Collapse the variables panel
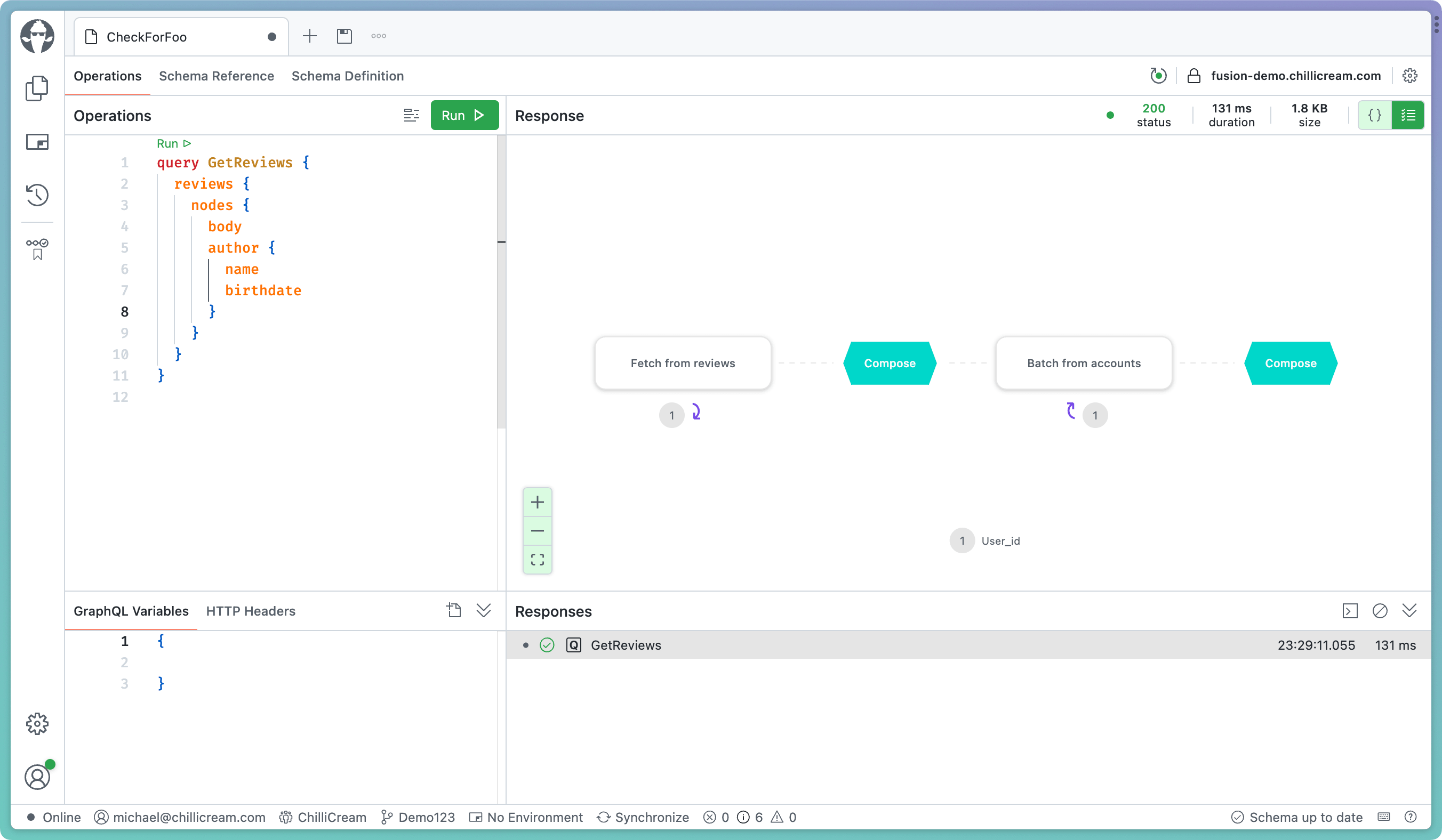1442x840 pixels. coord(484,610)
